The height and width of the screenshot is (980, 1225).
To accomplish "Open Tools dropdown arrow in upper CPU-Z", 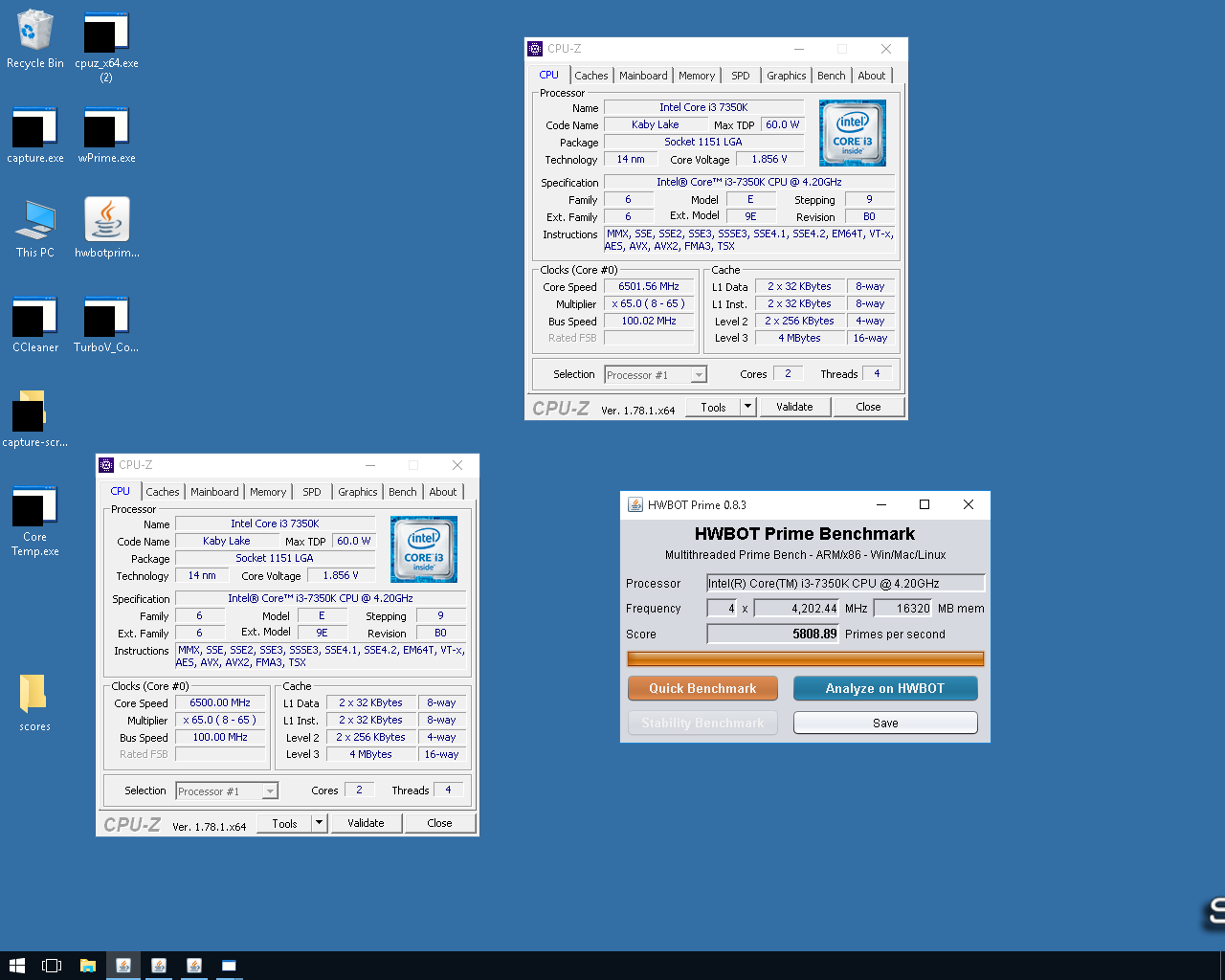I will point(748,407).
